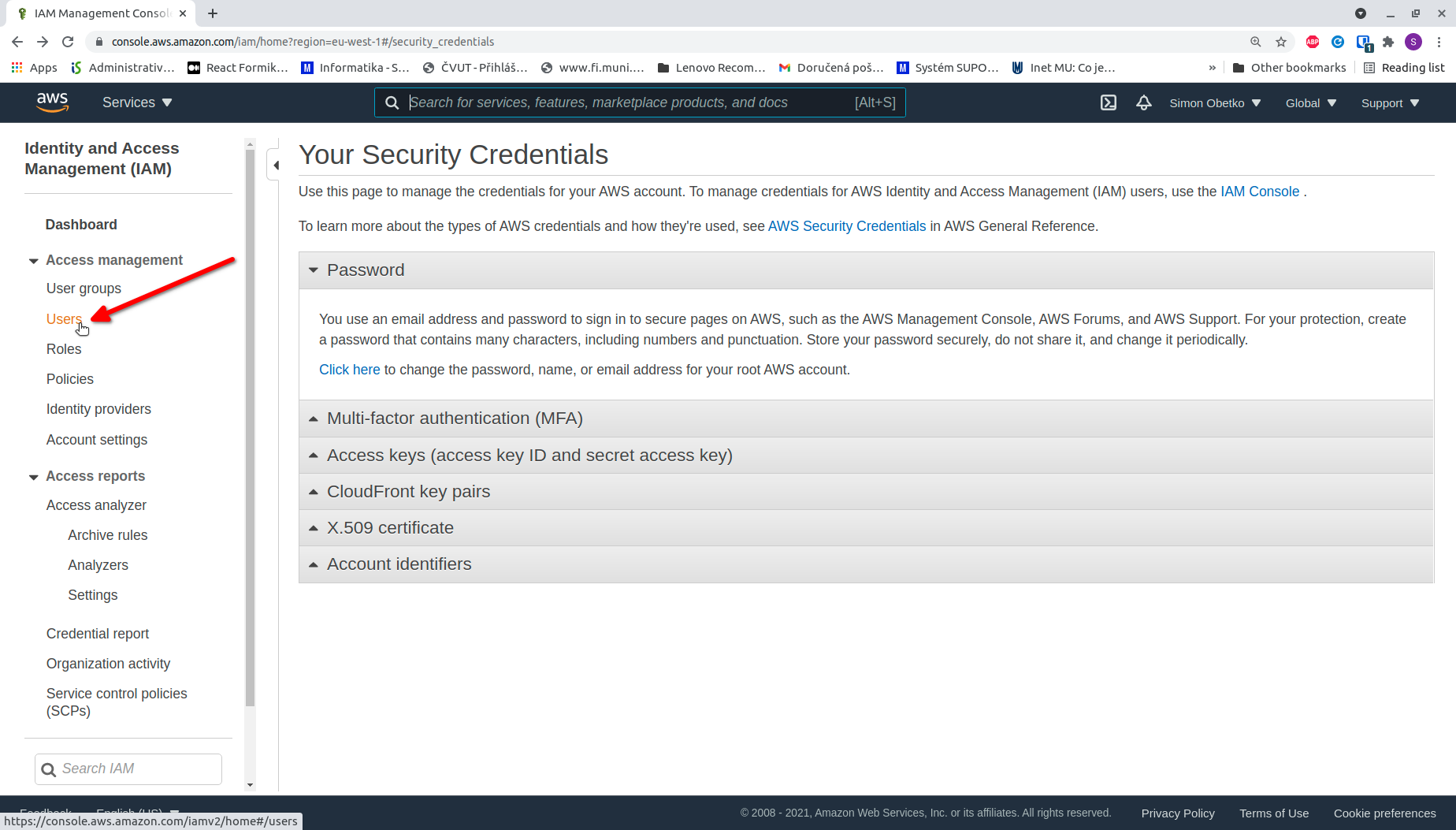Viewport: 1456px width, 830px height.
Task: Open the browser zoom magnifier icon
Action: pyautogui.click(x=1256, y=42)
